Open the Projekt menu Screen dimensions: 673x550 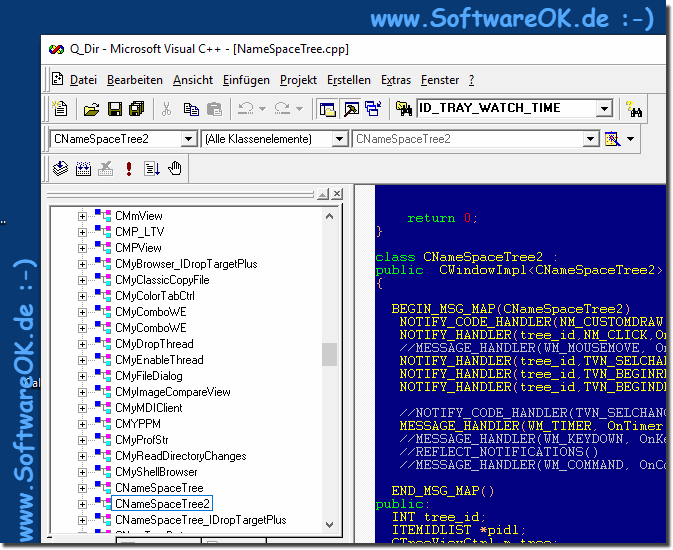click(298, 80)
